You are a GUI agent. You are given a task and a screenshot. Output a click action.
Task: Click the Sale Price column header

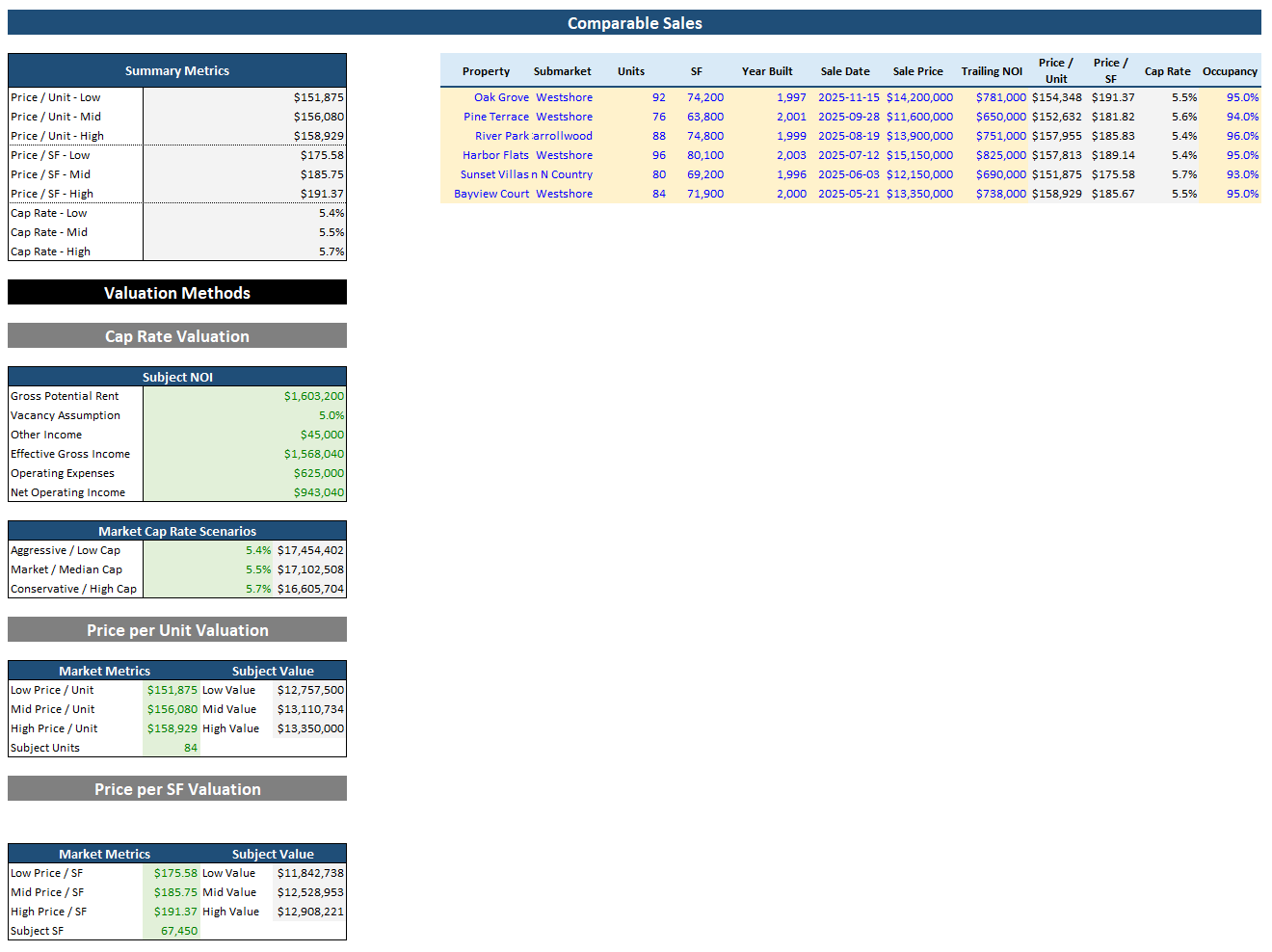click(917, 70)
